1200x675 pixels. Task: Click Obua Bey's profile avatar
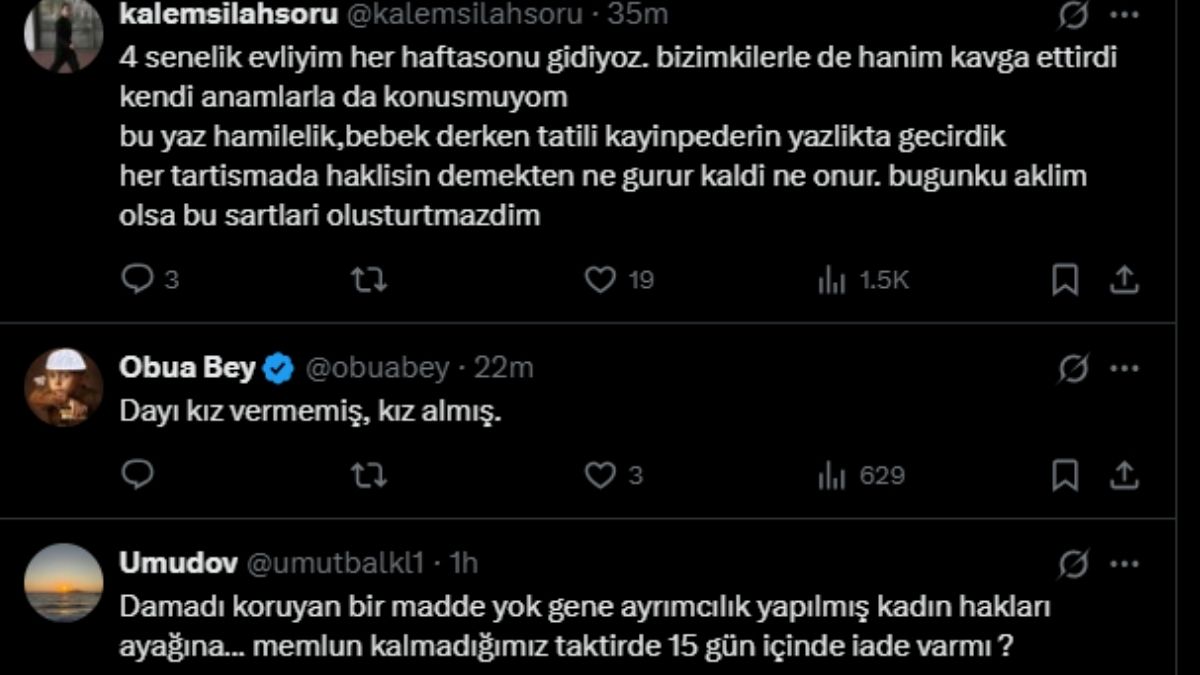tap(63, 388)
